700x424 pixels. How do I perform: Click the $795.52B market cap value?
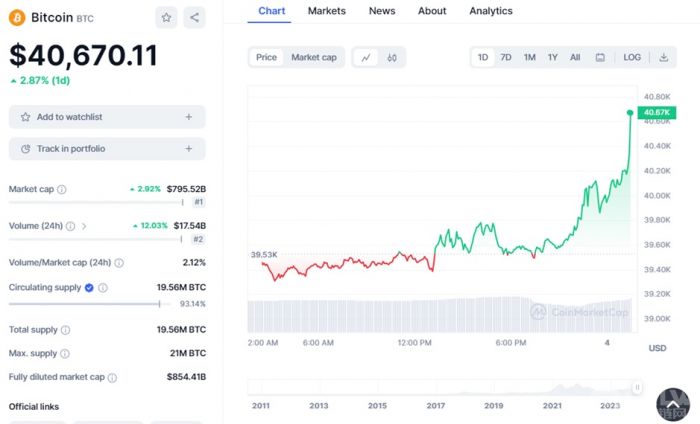click(186, 189)
